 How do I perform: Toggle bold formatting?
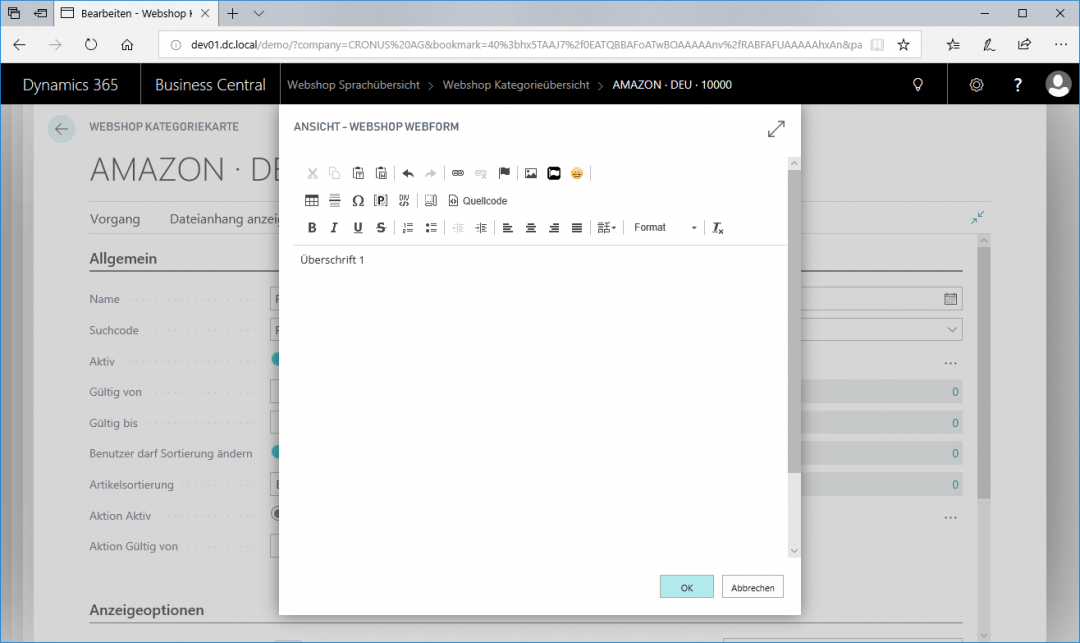pos(312,228)
